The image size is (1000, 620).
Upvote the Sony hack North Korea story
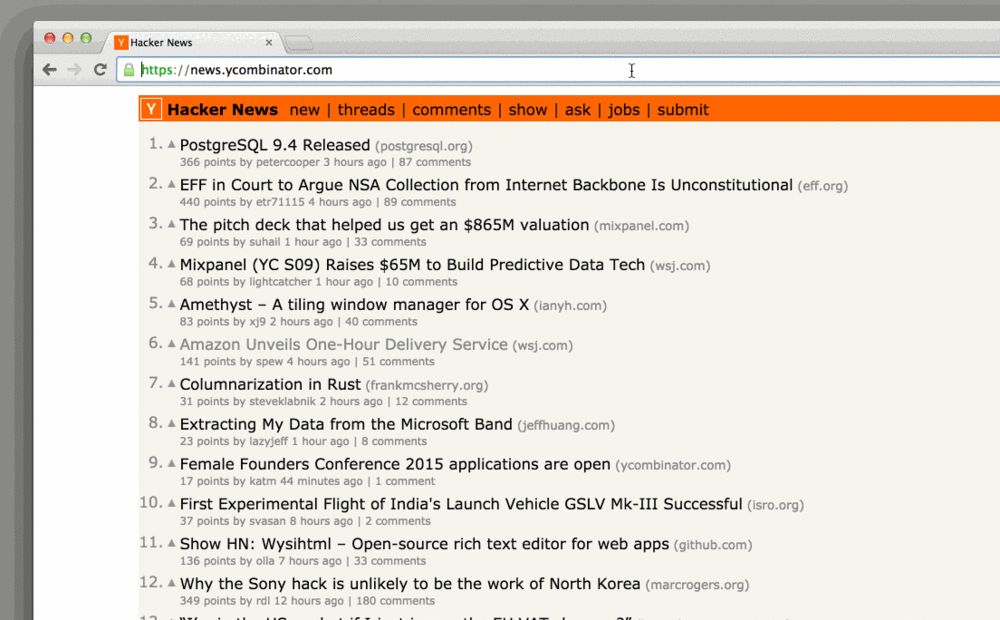tap(171, 583)
